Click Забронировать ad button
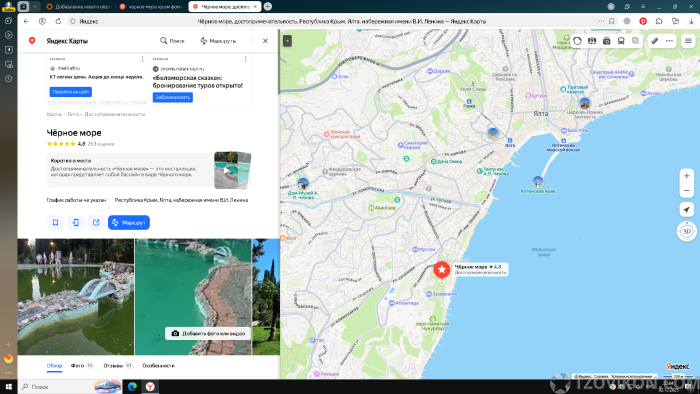The image size is (700, 394). tap(173, 97)
